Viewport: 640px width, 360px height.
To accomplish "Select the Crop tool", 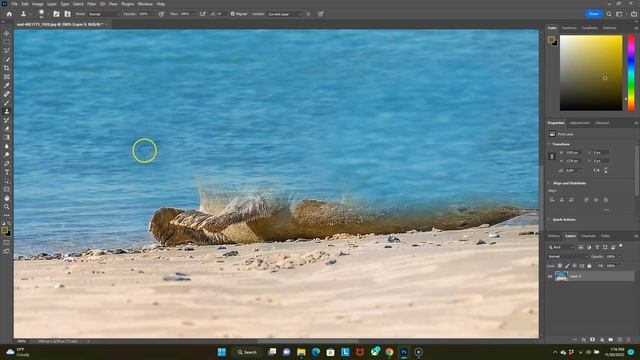I will point(7,68).
